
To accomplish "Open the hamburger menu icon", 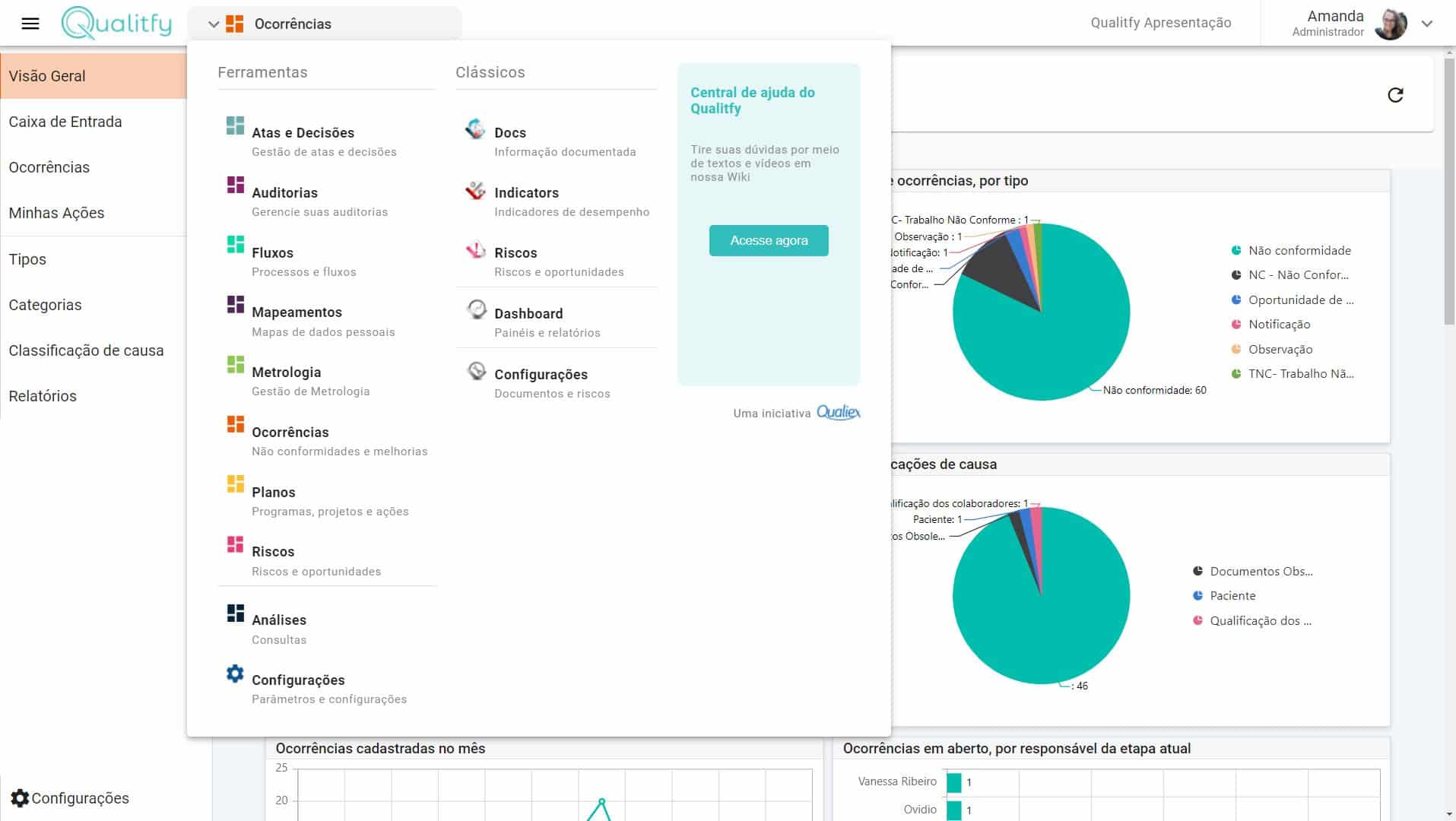I will pos(30,24).
